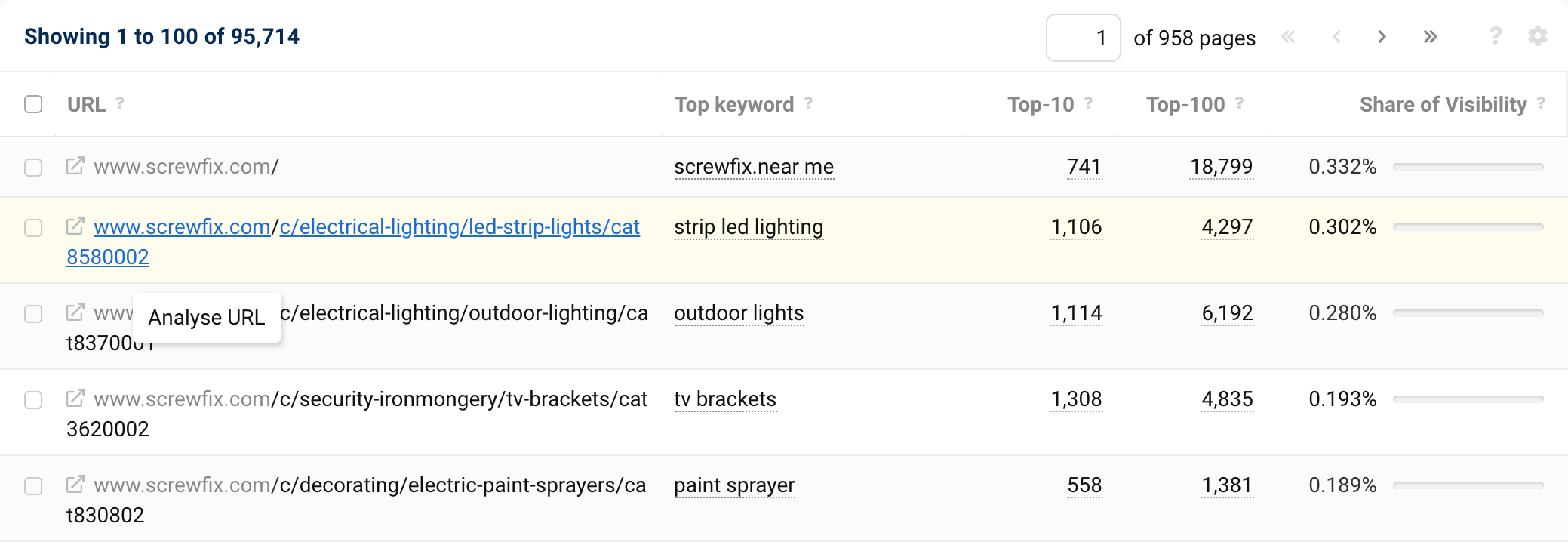Go to the next page
Image resolution: width=1568 pixels, height=551 pixels.
pos(1382,37)
